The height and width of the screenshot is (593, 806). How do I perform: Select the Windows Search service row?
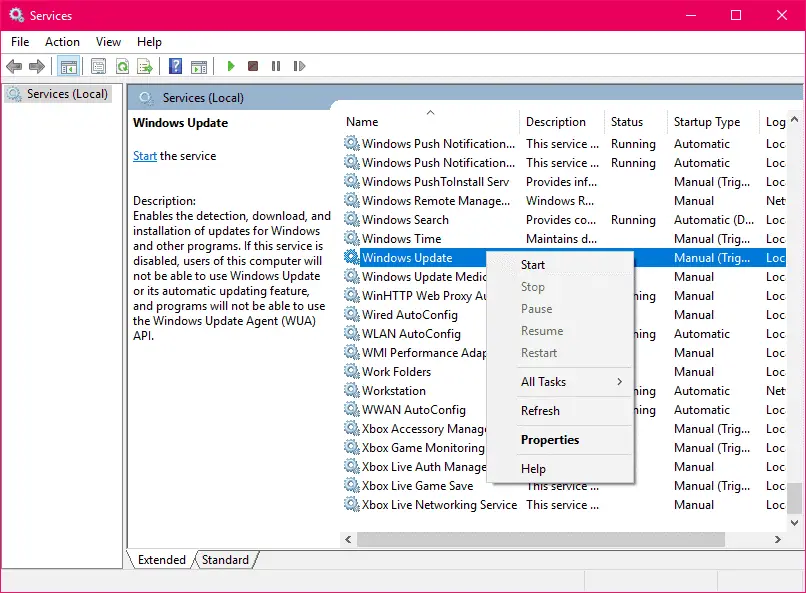pos(564,219)
